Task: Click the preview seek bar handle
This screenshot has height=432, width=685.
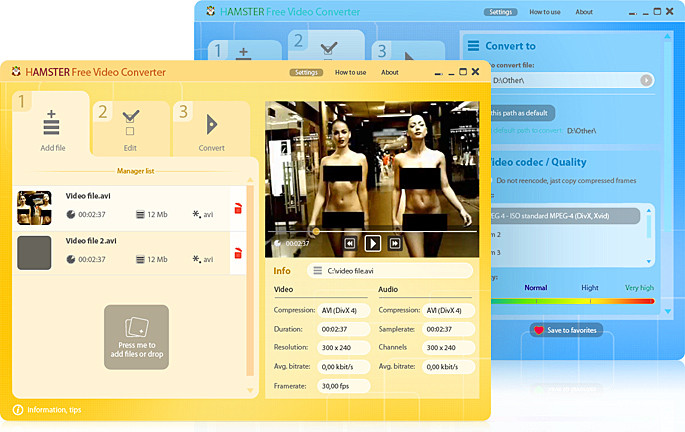Action: click(x=315, y=232)
